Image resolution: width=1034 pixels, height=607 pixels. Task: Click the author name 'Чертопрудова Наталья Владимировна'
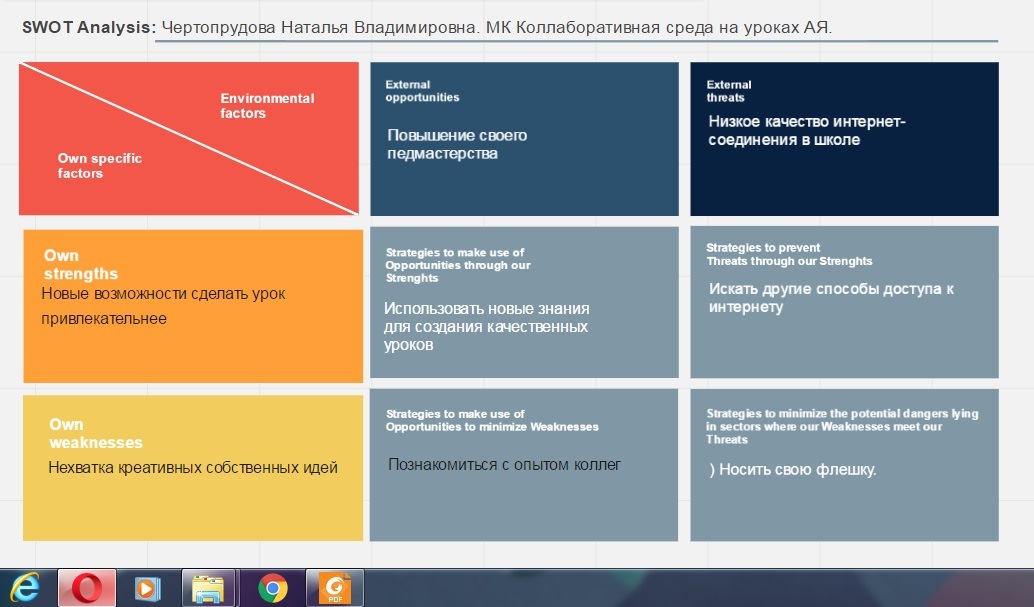click(318, 28)
